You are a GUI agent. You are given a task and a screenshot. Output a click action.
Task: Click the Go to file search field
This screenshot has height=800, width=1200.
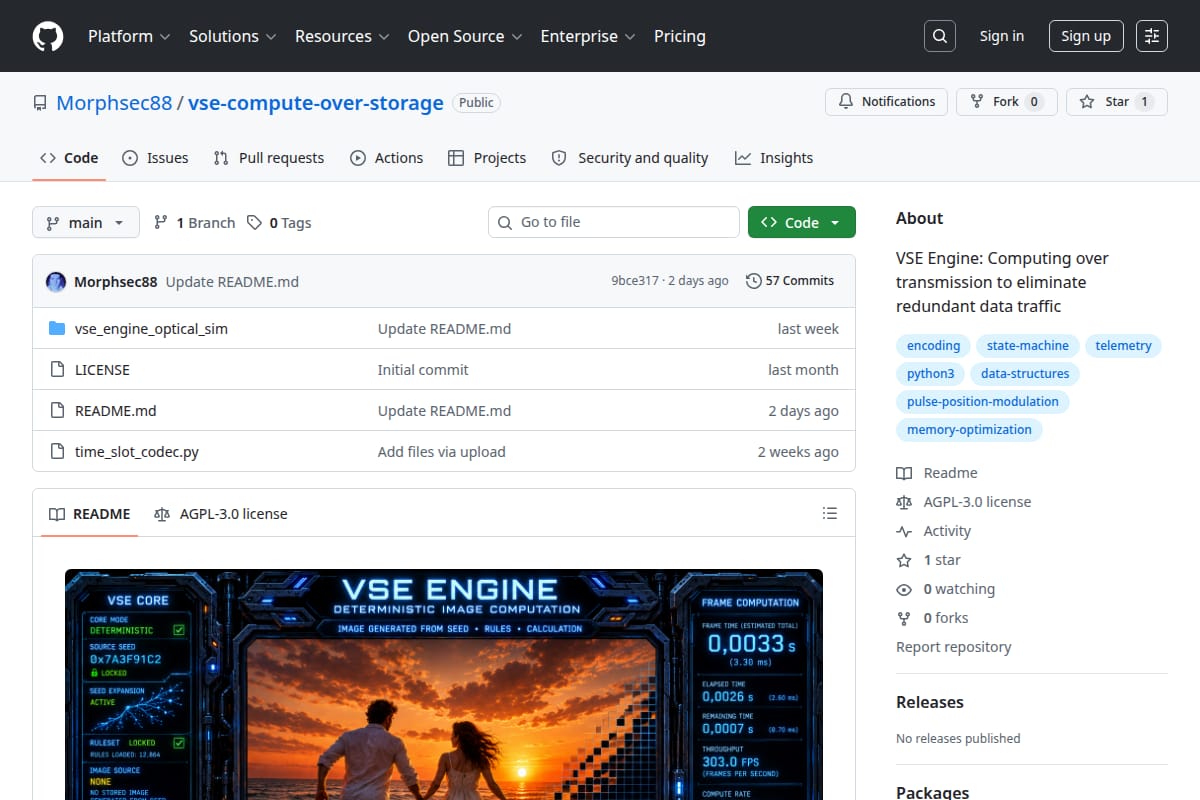pos(614,222)
